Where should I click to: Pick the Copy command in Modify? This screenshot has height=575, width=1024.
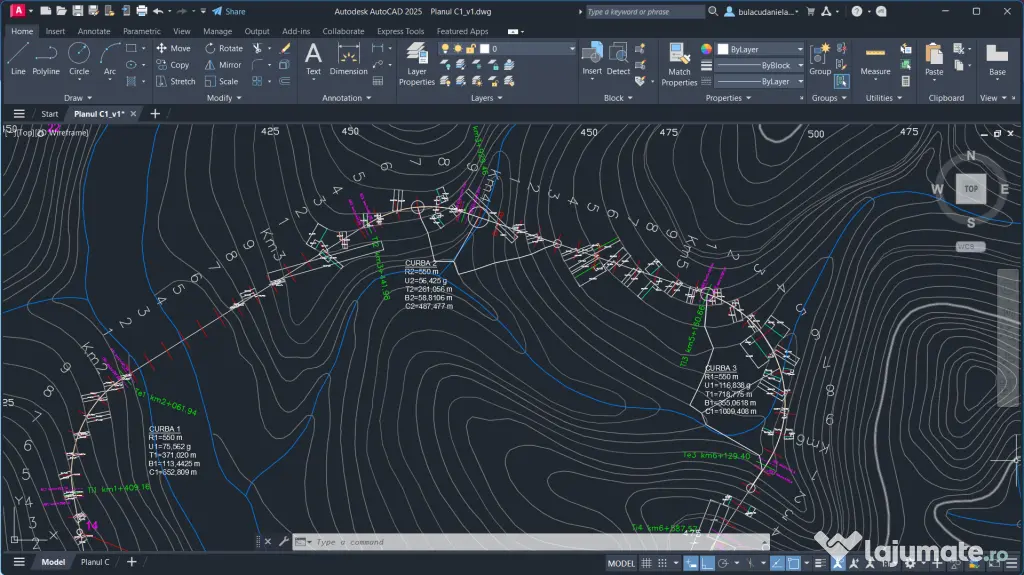point(173,65)
